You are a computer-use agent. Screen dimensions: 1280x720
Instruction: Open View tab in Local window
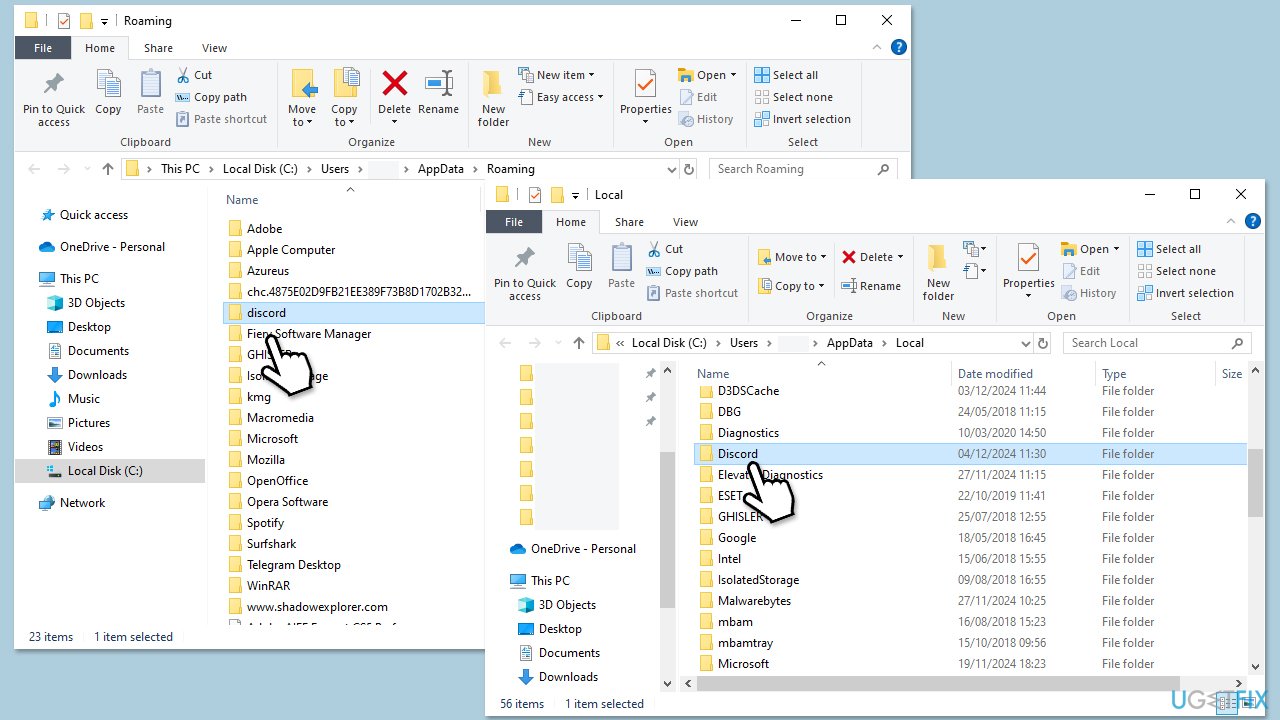tap(685, 222)
